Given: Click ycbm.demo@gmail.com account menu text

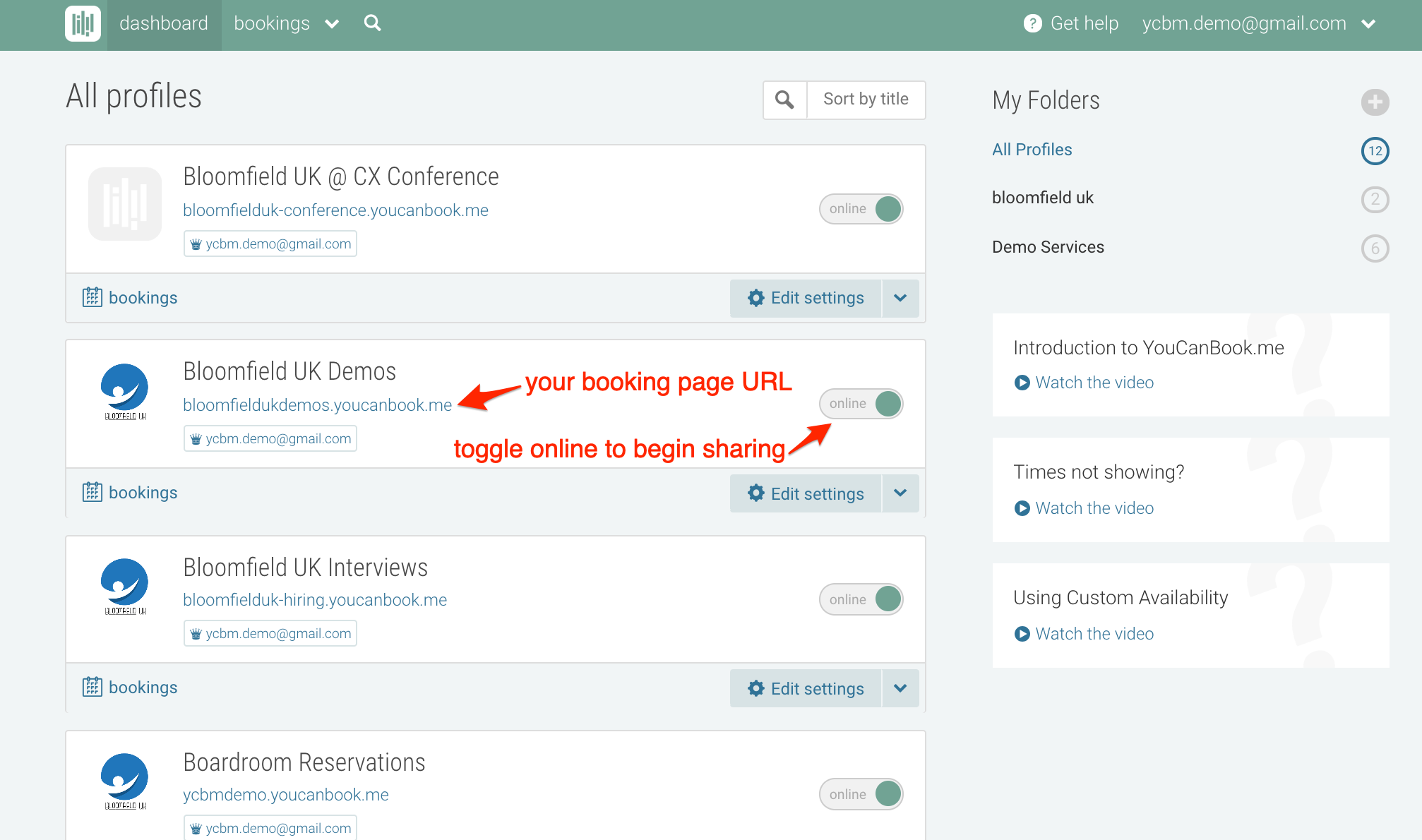Looking at the screenshot, I should point(1244,24).
